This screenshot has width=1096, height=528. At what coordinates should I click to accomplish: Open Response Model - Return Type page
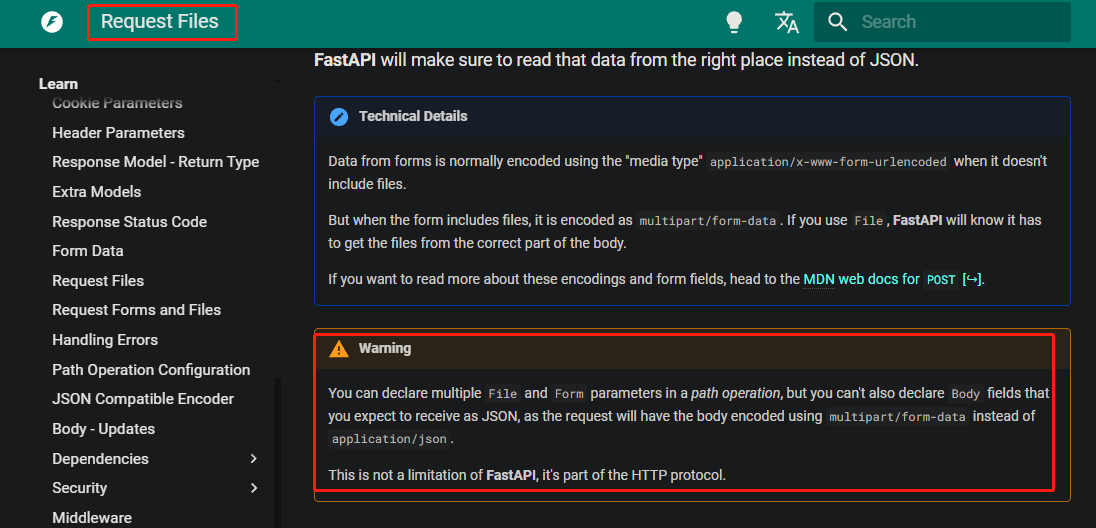[155, 162]
